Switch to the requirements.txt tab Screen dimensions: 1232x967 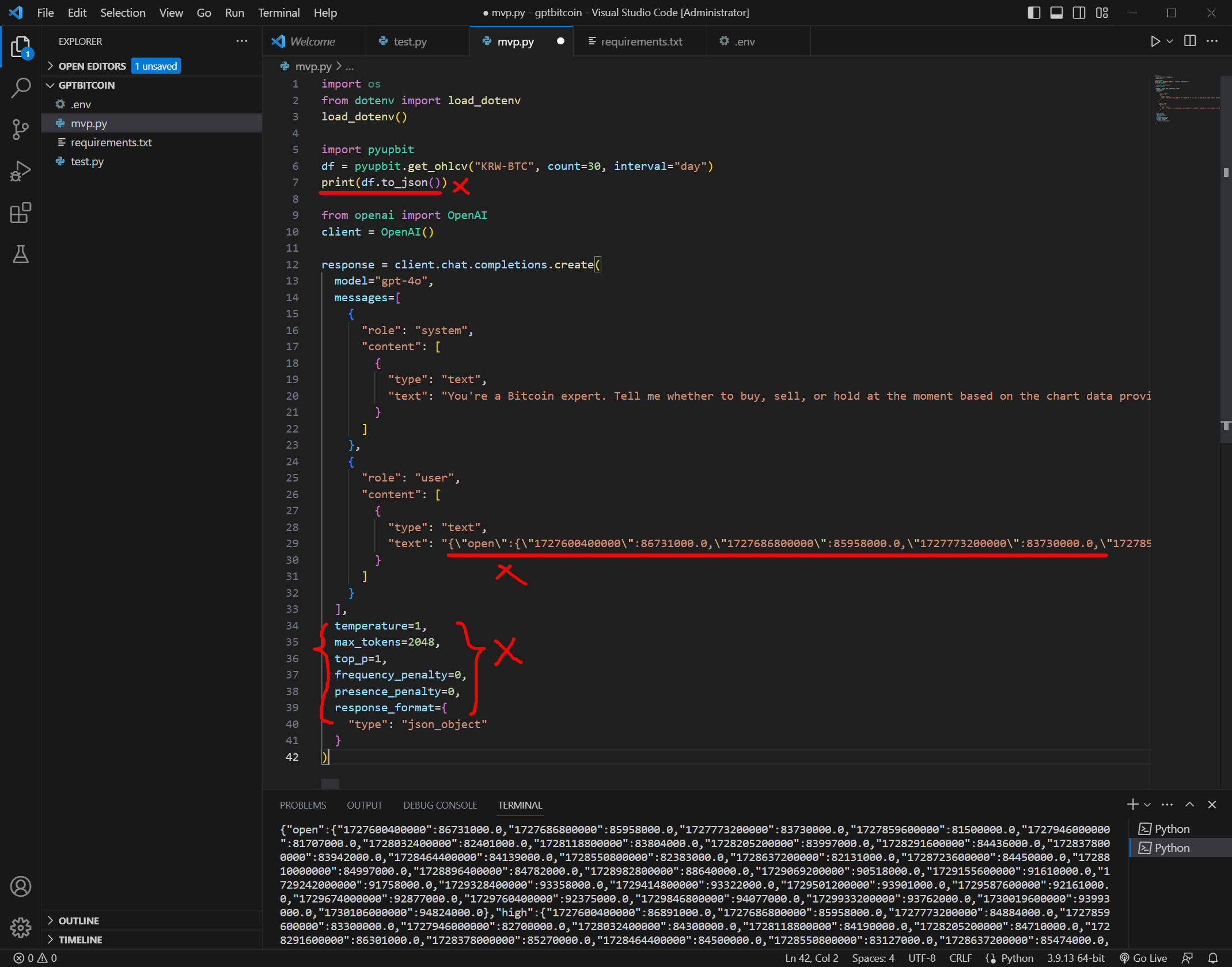[x=640, y=41]
